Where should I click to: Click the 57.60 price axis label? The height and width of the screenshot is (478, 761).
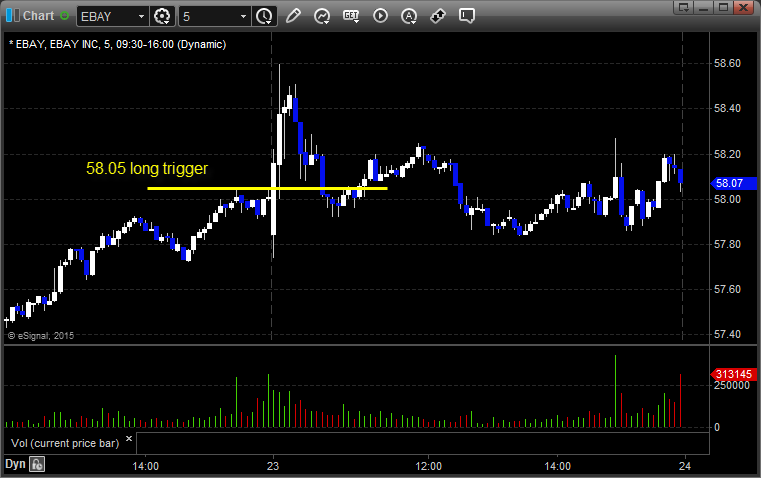pyautogui.click(x=727, y=289)
